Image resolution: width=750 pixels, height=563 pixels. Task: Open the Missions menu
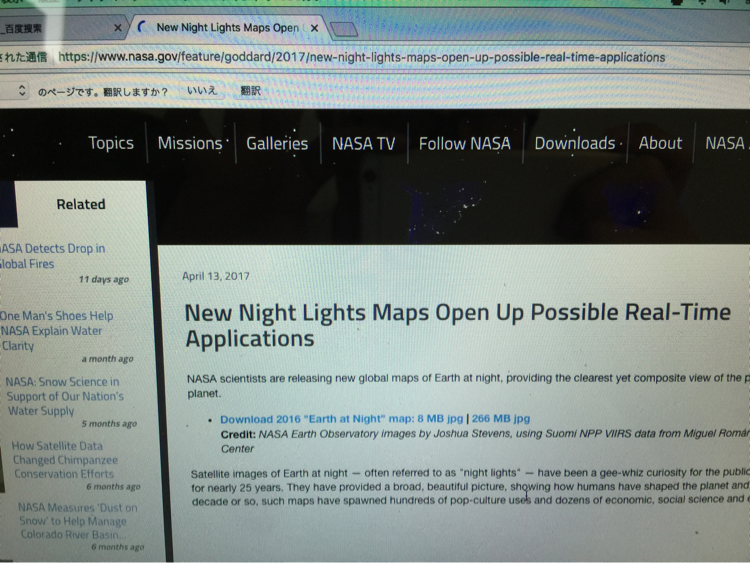(190, 143)
